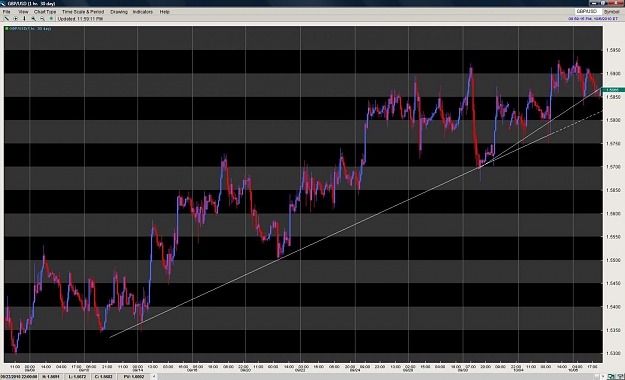
Task: Click the status bar C: close value
Action: coord(104,376)
